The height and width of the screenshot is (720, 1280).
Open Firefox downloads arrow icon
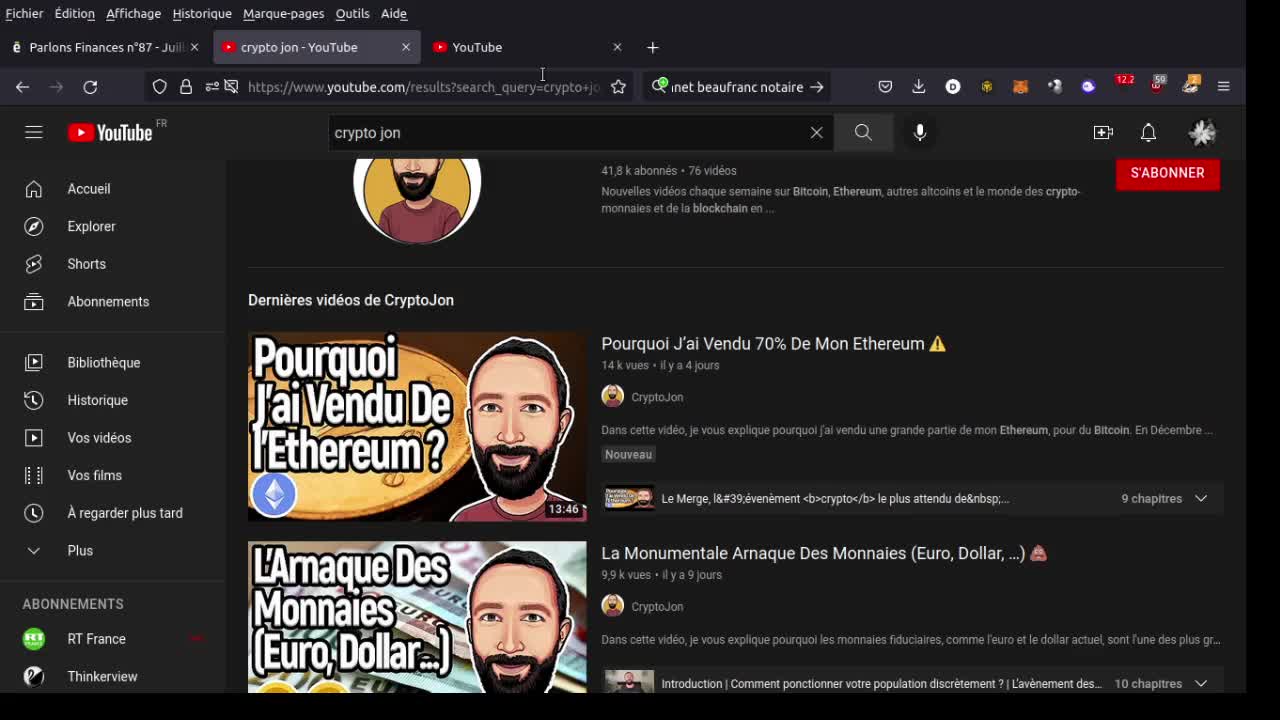[918, 87]
